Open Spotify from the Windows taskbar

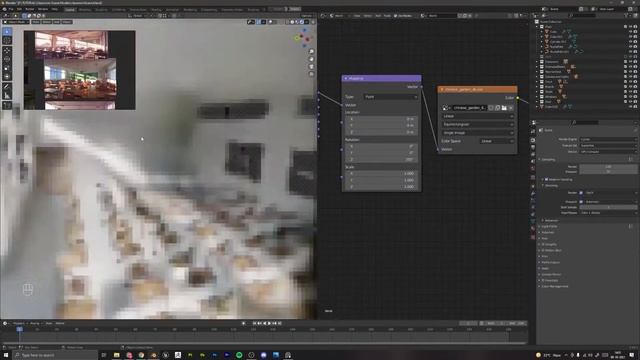click(239, 355)
